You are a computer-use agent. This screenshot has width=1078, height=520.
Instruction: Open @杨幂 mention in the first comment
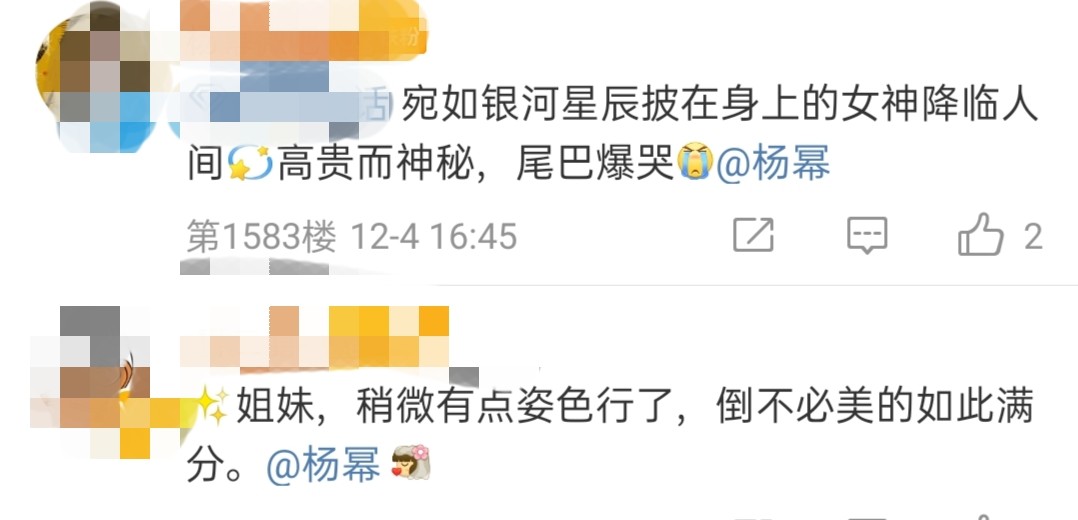[x=773, y=163]
